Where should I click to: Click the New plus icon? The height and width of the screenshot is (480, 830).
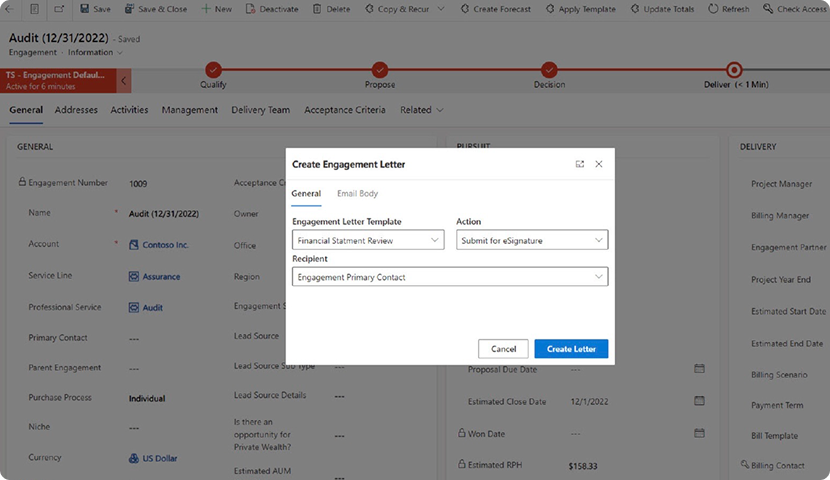pyautogui.click(x=206, y=9)
